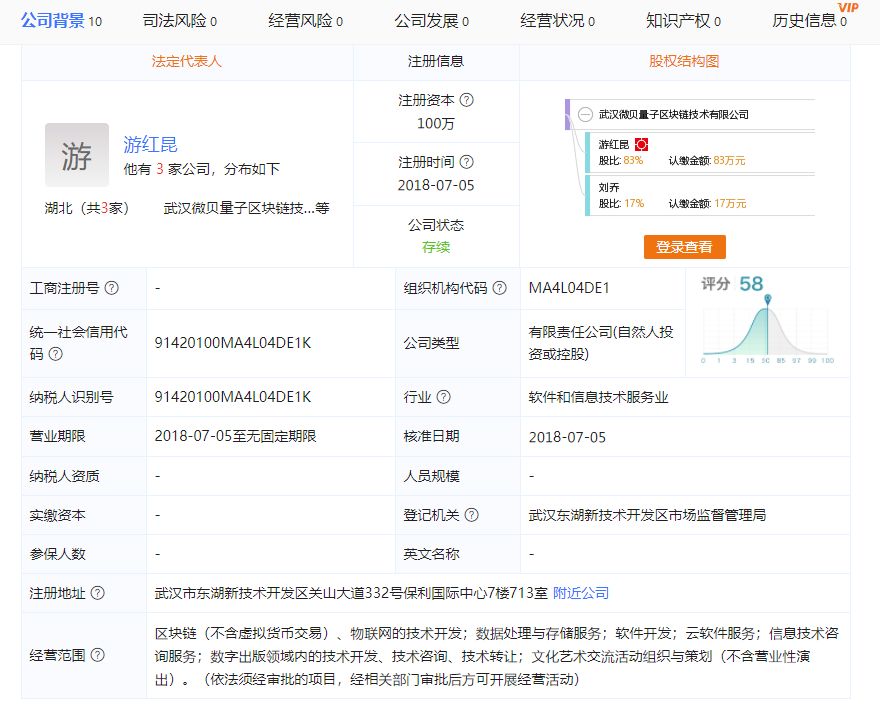The image size is (880, 724).
Task: Click help icon beside 统一社会信用代码
Action: pyautogui.click(x=56, y=354)
